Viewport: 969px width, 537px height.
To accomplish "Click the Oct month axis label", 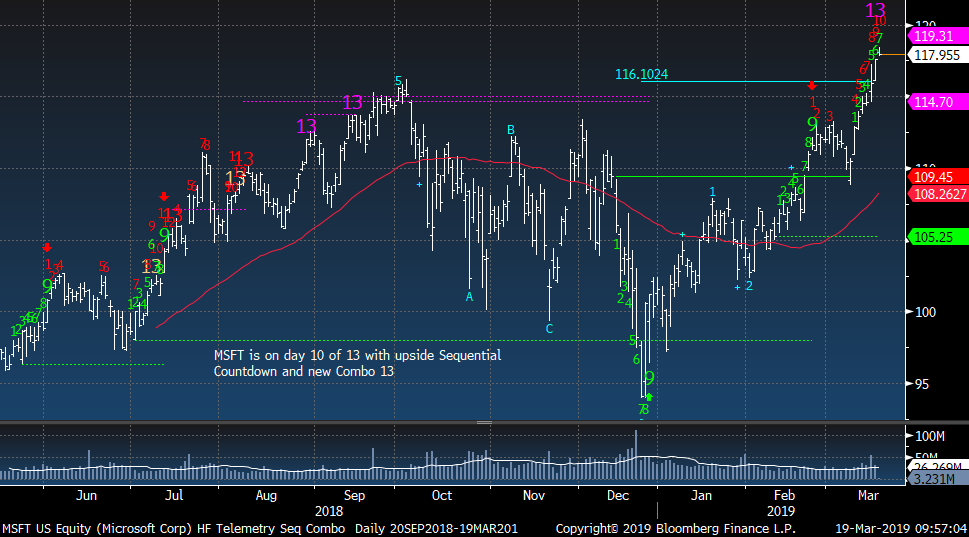I will (x=442, y=496).
